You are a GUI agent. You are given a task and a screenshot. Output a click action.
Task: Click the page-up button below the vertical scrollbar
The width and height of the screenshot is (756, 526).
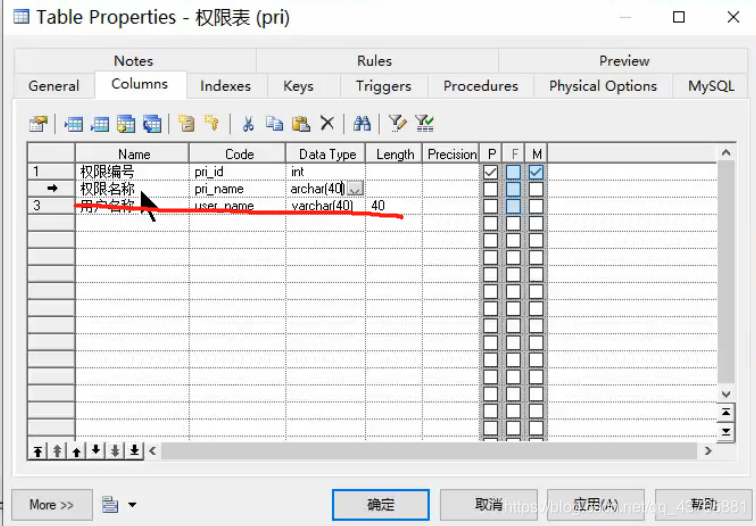pyautogui.click(x=726, y=413)
